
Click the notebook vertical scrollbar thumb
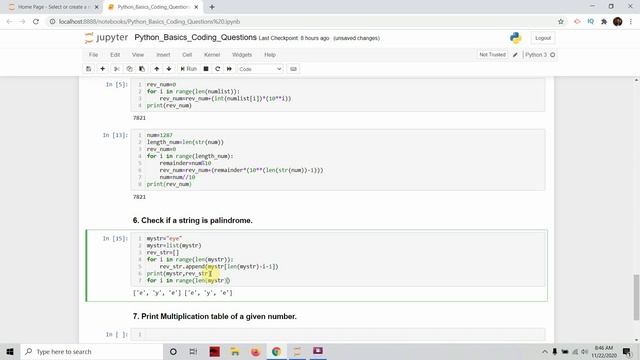point(636,297)
